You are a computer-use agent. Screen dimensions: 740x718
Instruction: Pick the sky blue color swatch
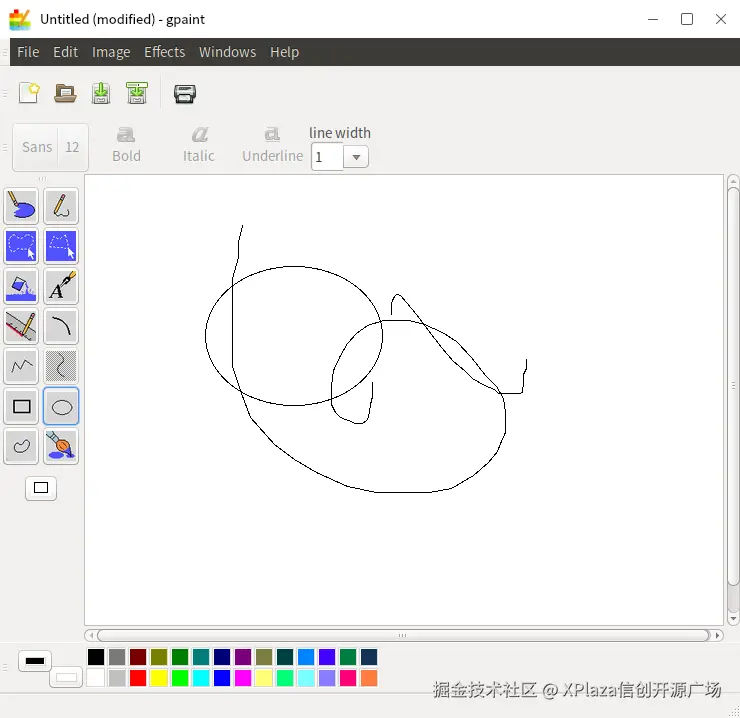click(306, 657)
